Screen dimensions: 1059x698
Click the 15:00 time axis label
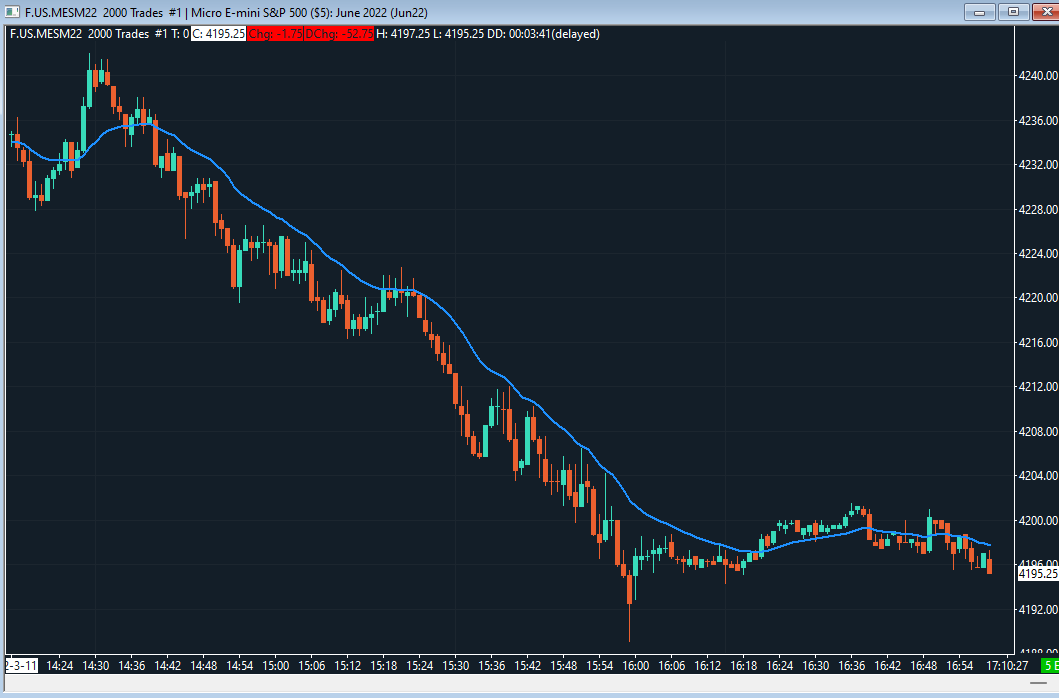coord(276,666)
